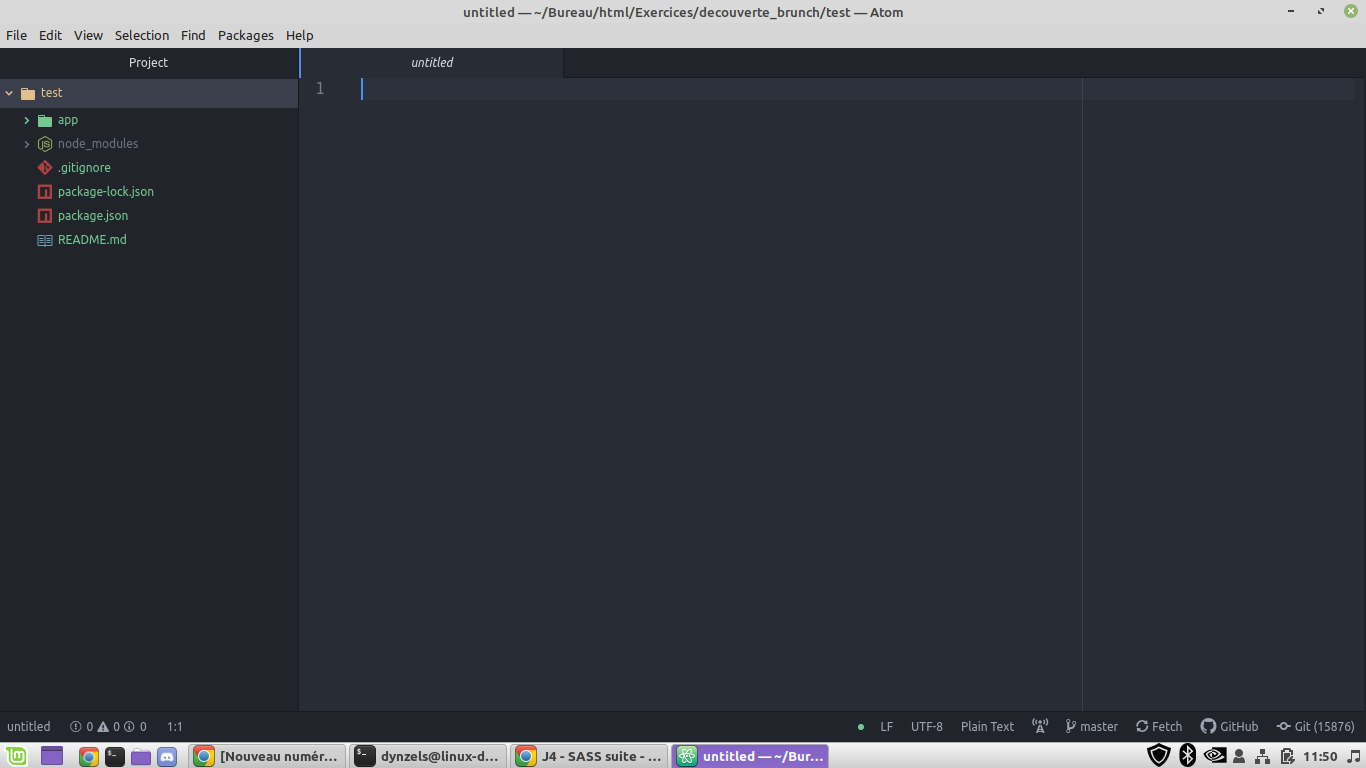This screenshot has width=1366, height=768.
Task: Collapse the test project folder chevron
Action: (9, 93)
